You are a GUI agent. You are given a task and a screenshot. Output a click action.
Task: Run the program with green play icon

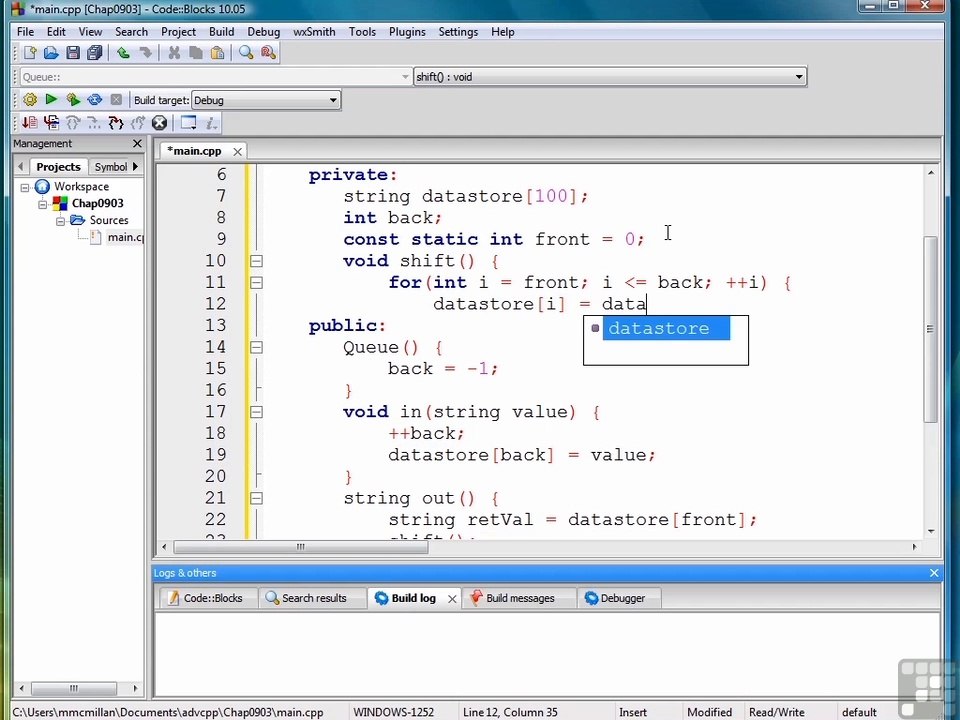(51, 99)
